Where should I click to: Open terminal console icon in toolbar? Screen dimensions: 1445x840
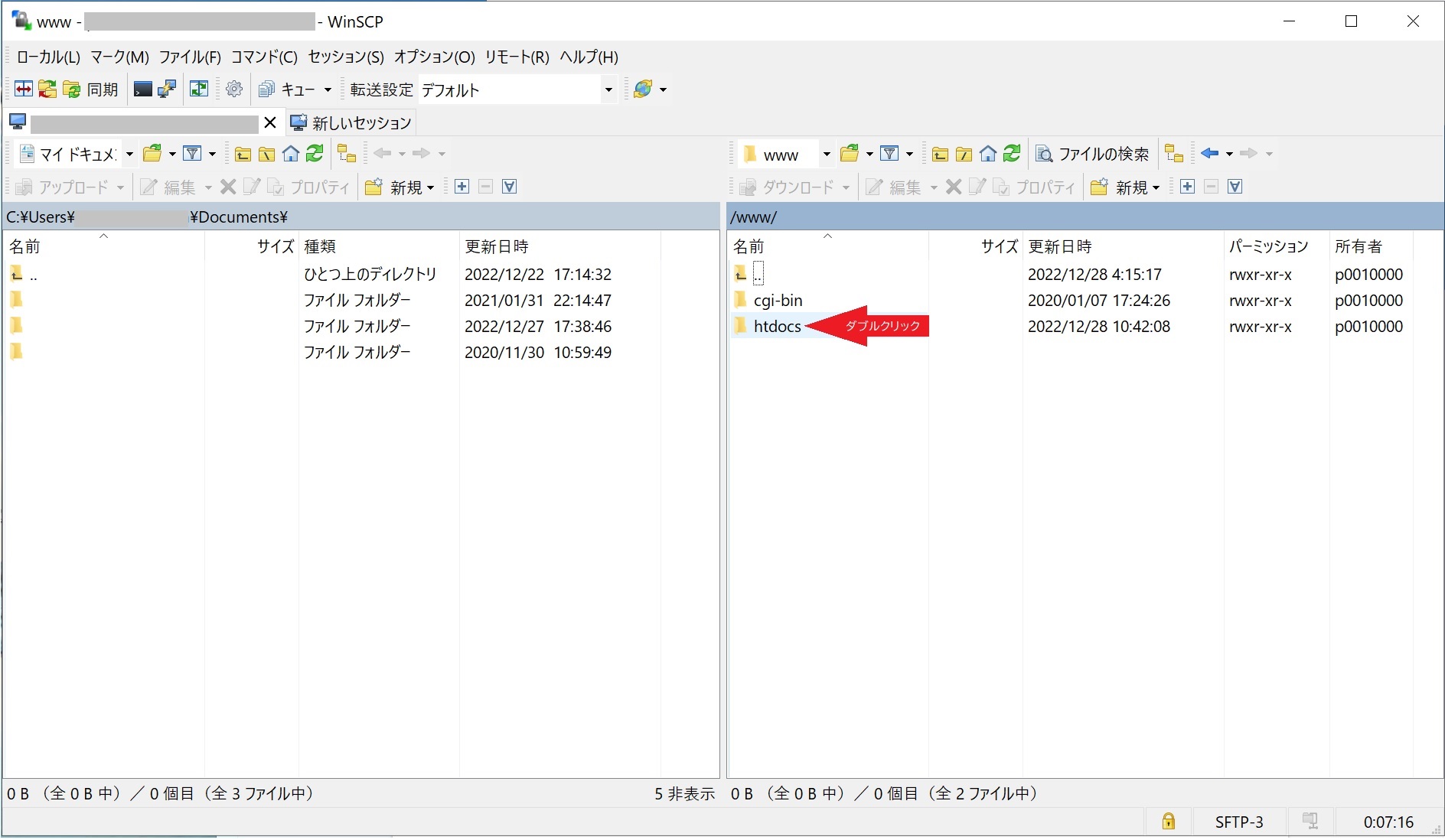point(142,90)
